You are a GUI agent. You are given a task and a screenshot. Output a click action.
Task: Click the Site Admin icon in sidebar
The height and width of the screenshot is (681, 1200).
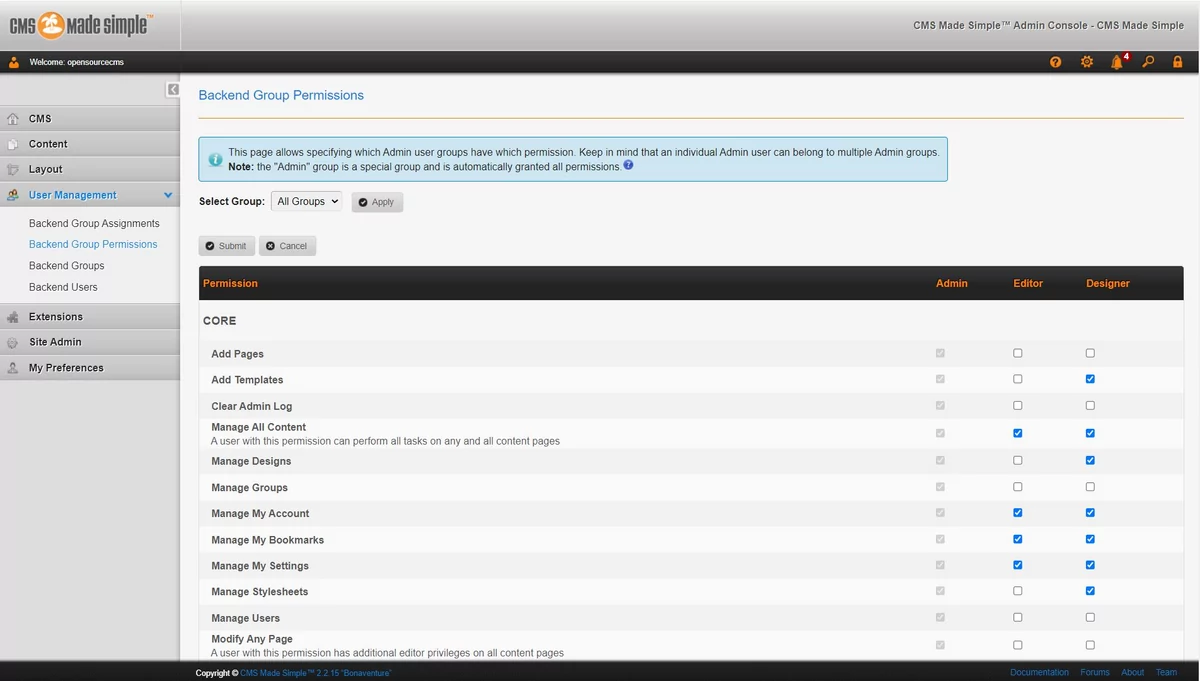coord(13,342)
